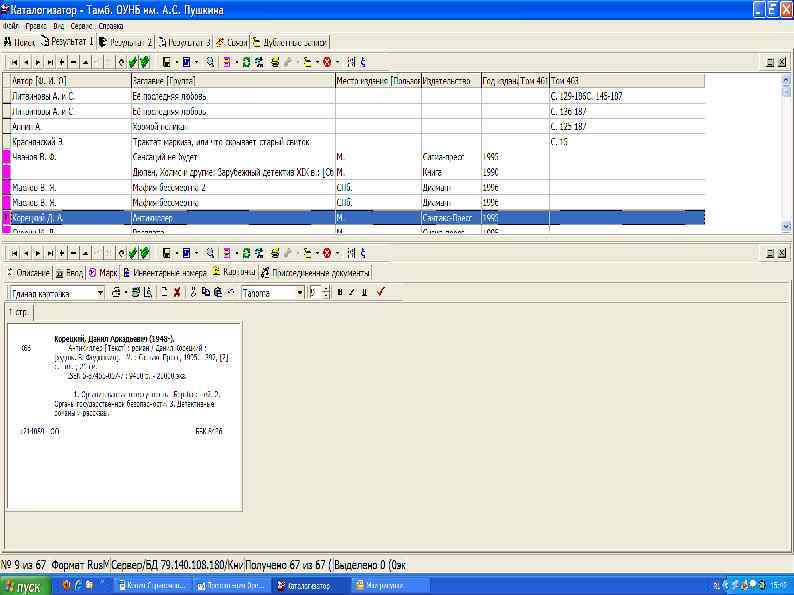Add a record with plus icon, results toolbar
This screenshot has width=794, height=595.
(x=62, y=62)
